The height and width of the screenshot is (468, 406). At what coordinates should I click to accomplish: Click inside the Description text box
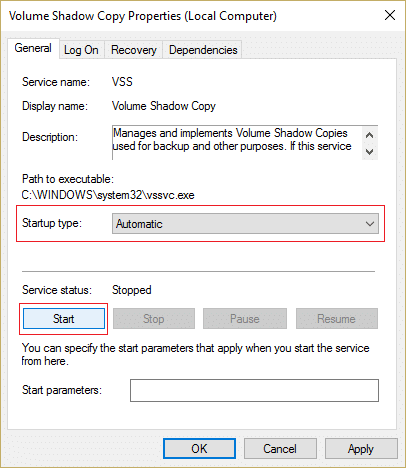point(237,143)
